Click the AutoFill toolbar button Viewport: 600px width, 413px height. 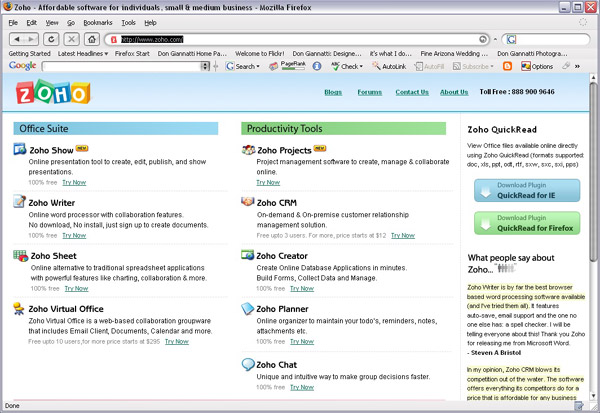(x=429, y=66)
